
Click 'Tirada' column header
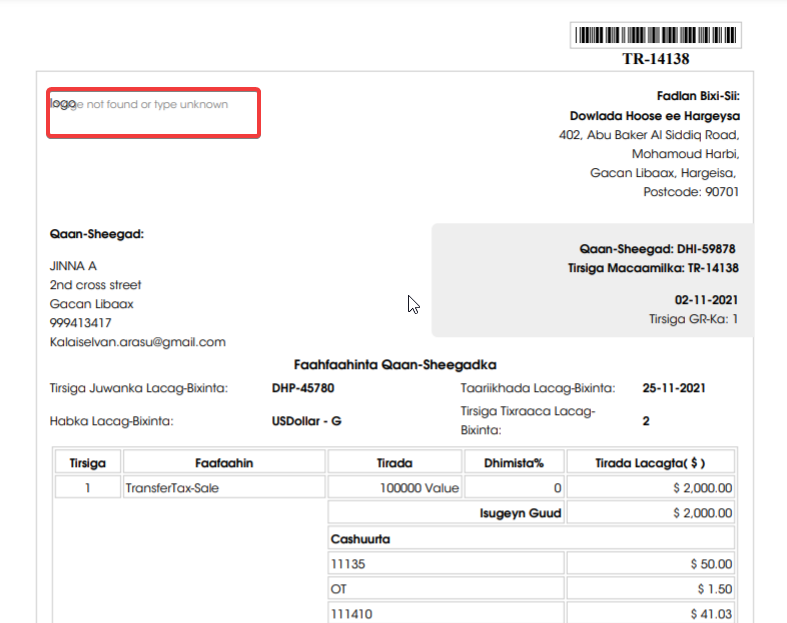395,463
